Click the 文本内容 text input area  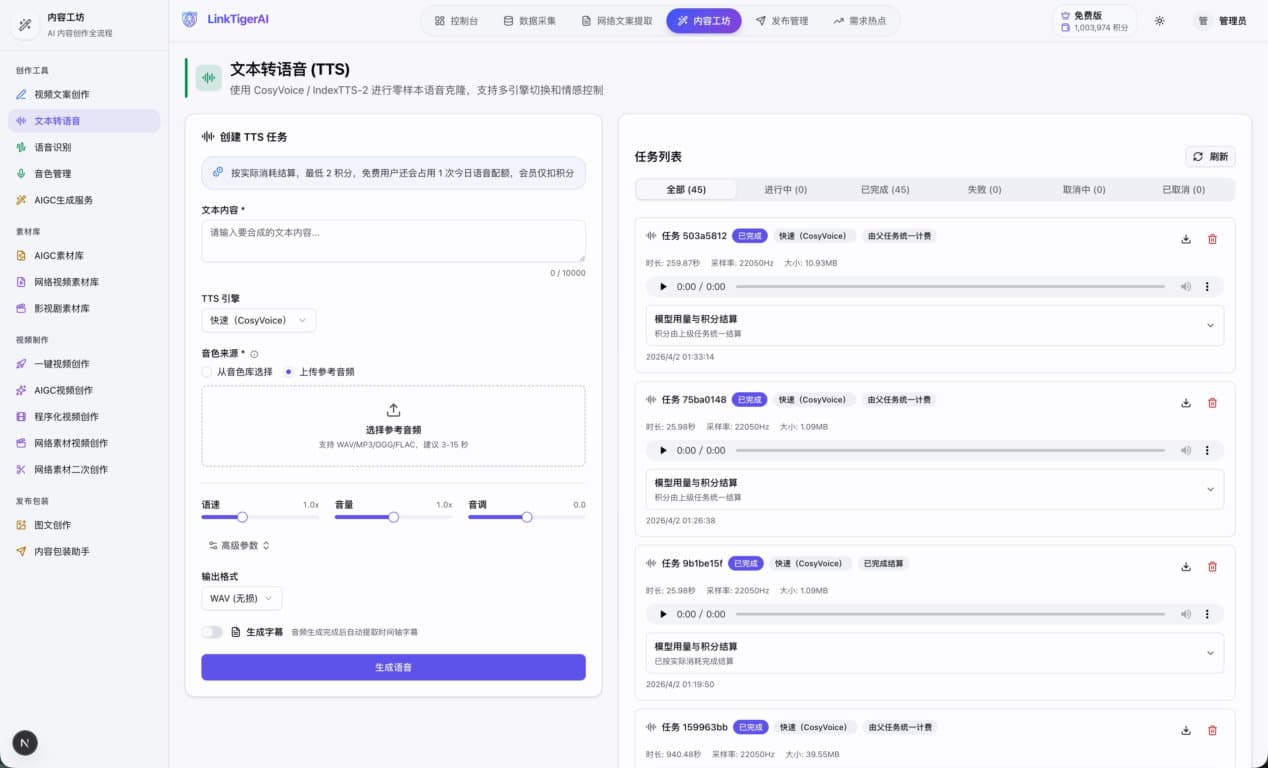(393, 241)
